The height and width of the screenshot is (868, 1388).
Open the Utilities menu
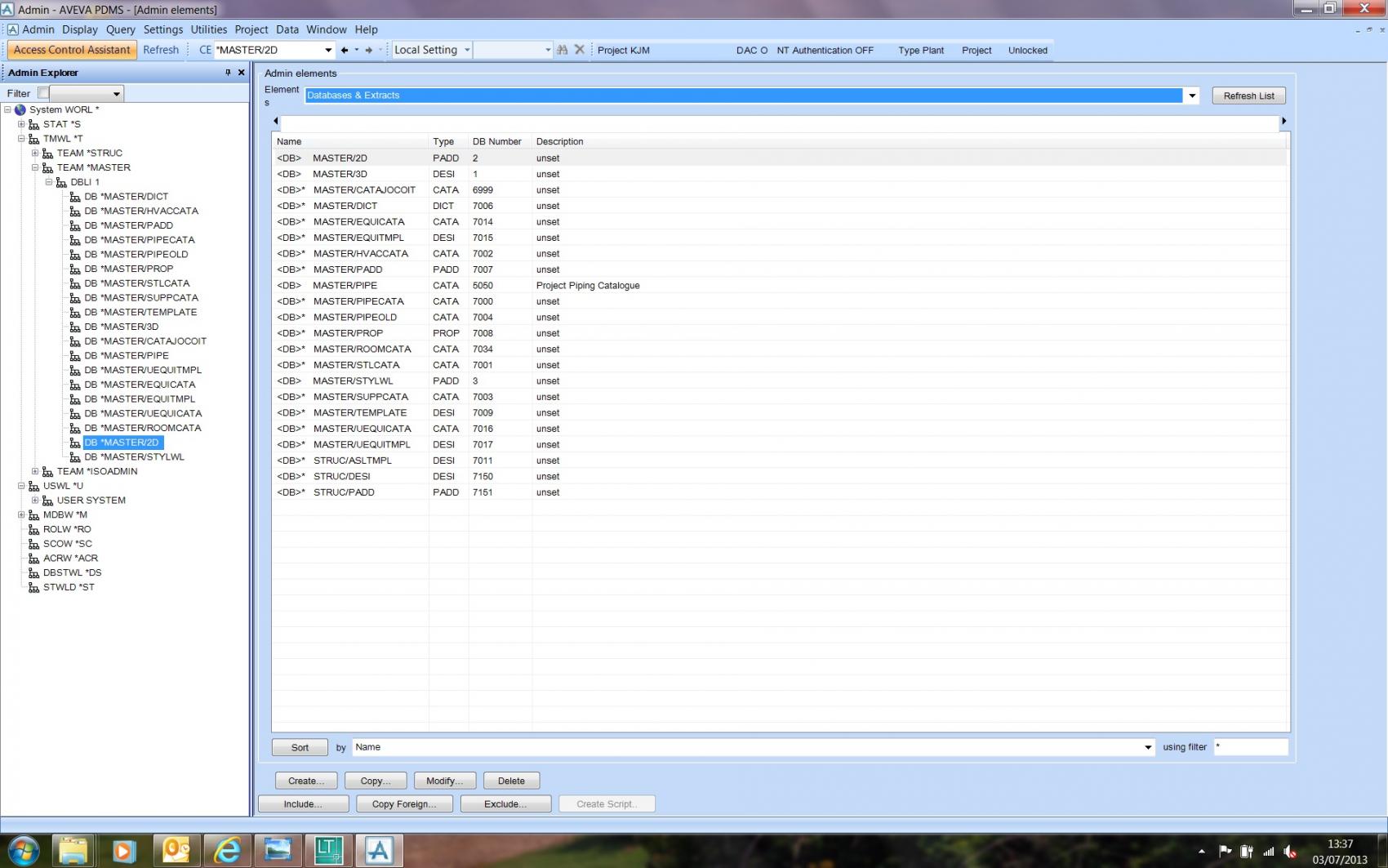click(x=209, y=29)
